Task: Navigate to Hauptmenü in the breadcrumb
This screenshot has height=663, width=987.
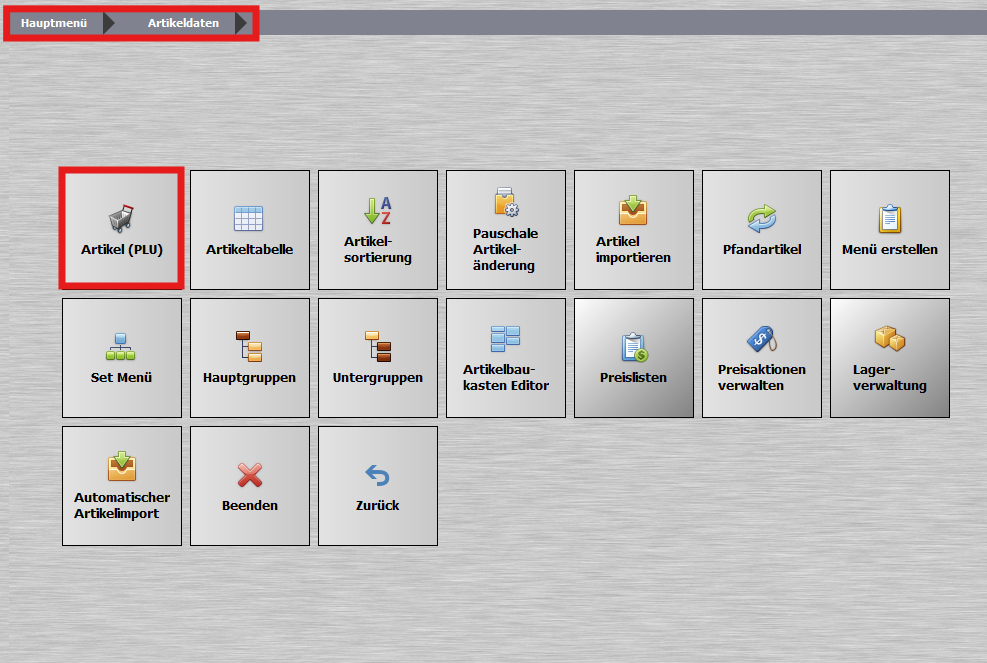Action: [x=54, y=23]
